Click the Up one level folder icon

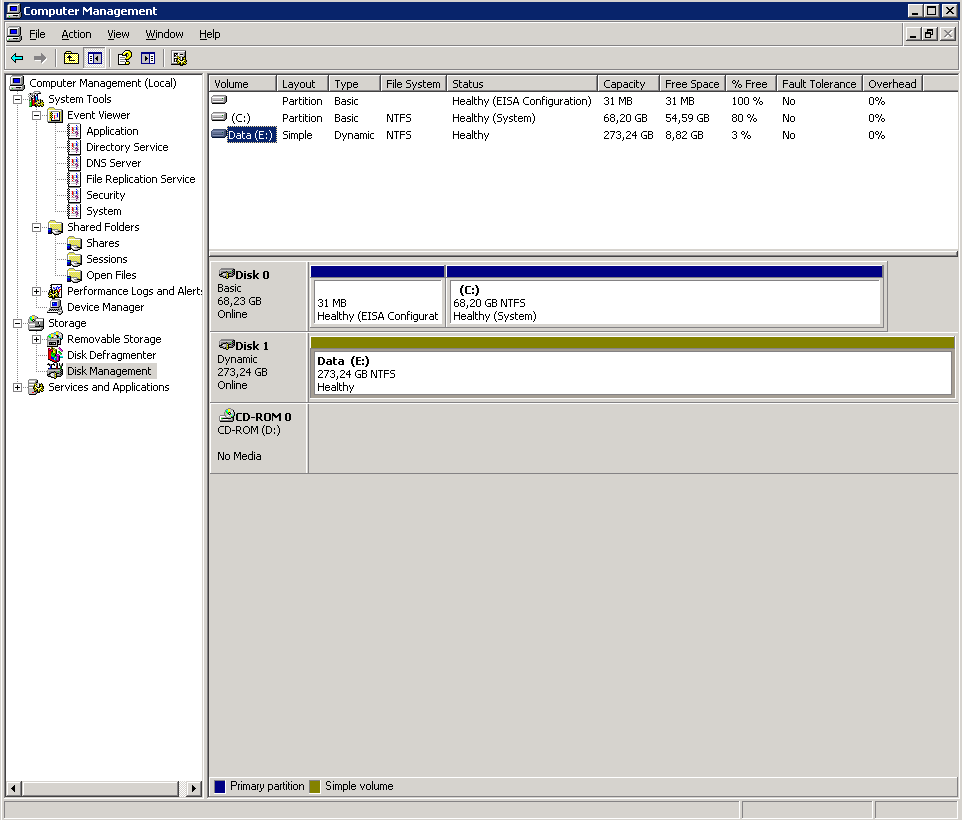pos(71,58)
